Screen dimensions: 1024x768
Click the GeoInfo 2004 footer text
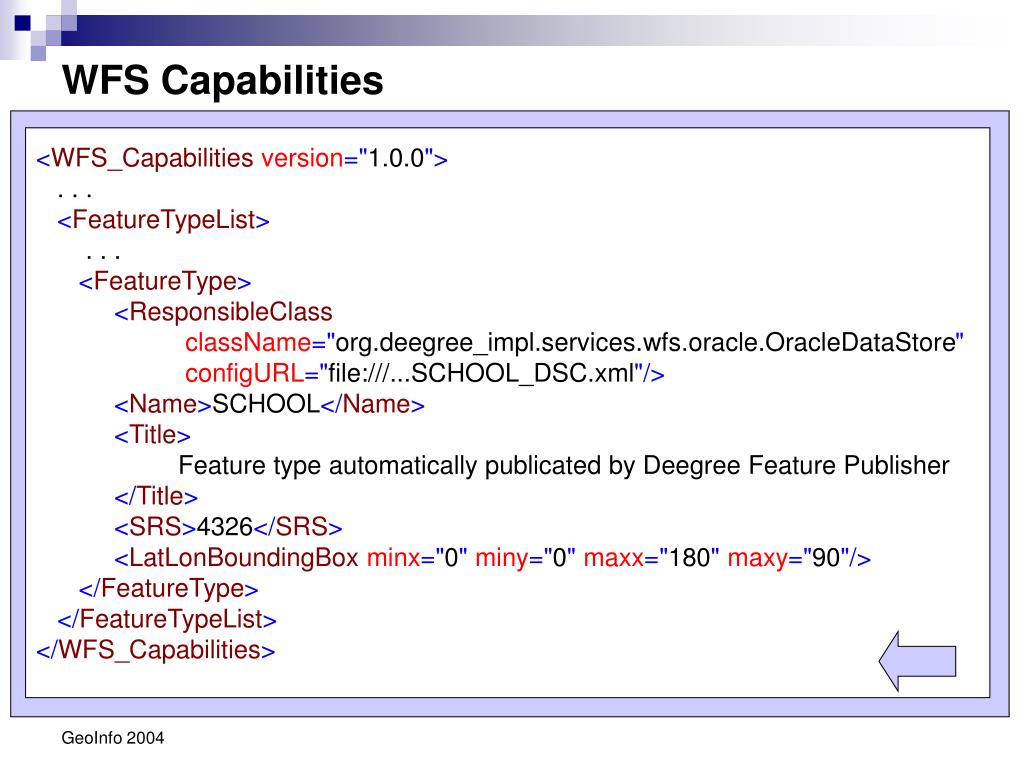tap(113, 738)
